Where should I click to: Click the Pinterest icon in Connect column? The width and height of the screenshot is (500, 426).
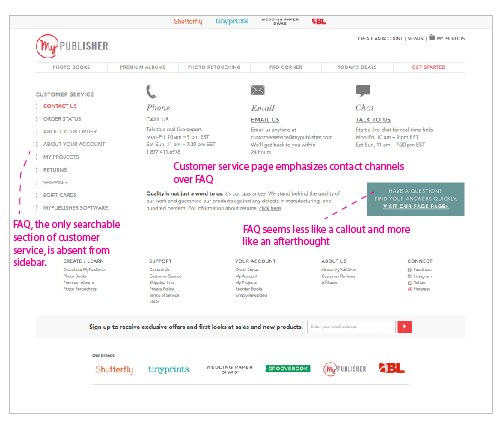[410, 289]
